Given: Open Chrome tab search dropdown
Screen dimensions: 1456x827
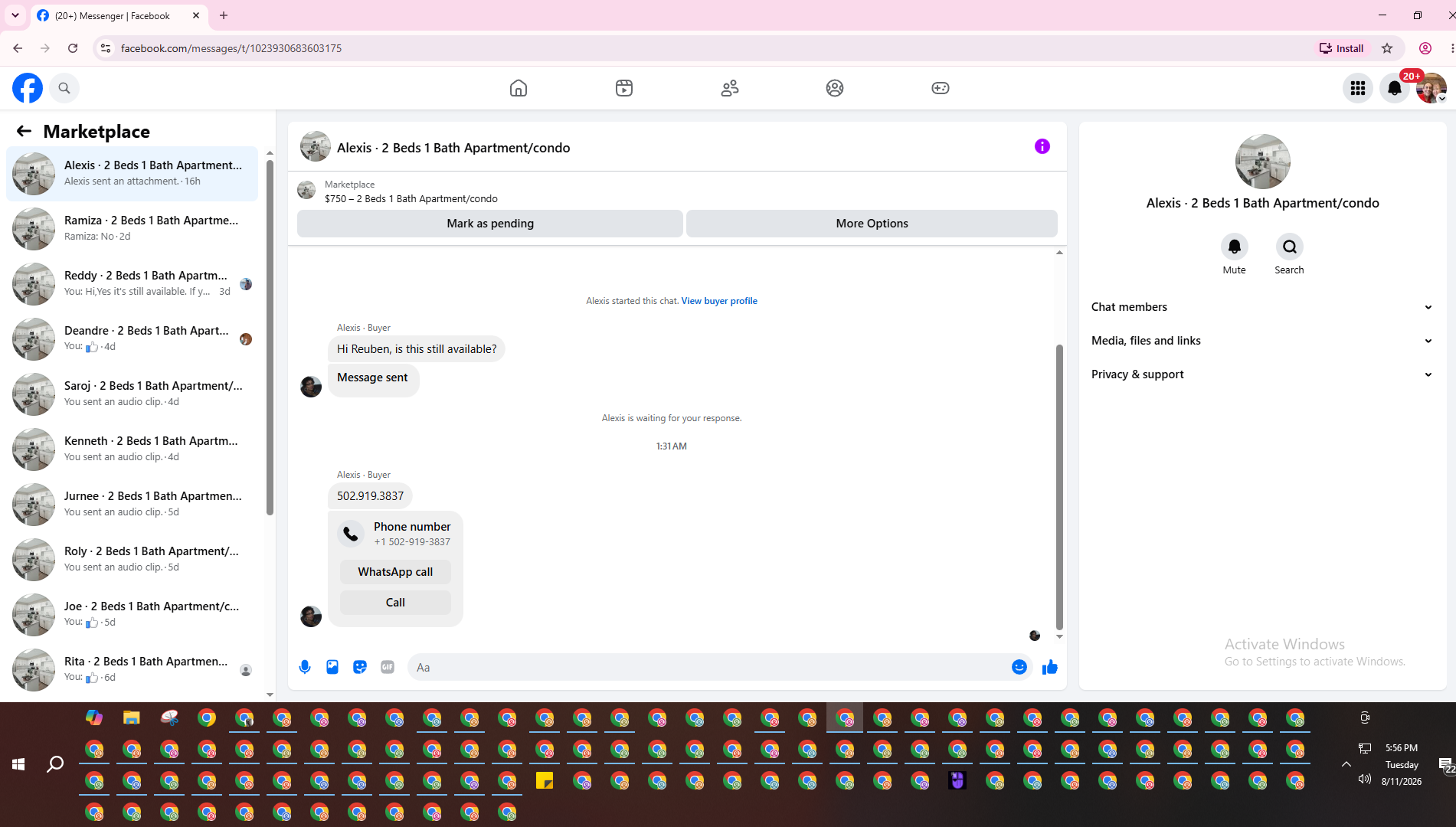Looking at the screenshot, I should click(15, 15).
